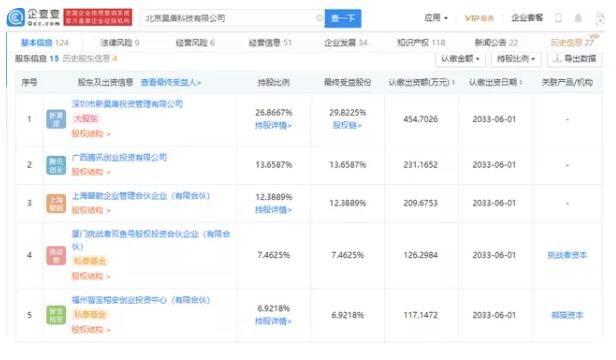Click the 454.7026 amount cell
This screenshot has height=360, width=616.
[x=420, y=119]
